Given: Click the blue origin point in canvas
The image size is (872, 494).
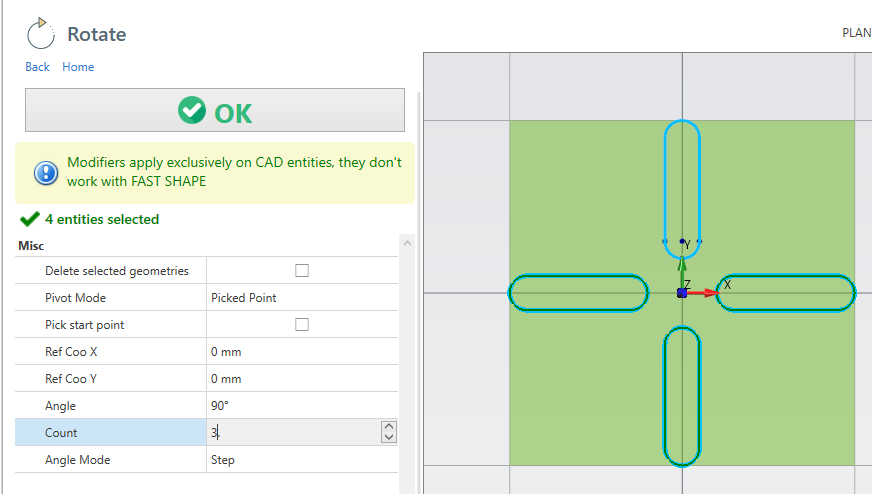Looking at the screenshot, I should [x=682, y=293].
